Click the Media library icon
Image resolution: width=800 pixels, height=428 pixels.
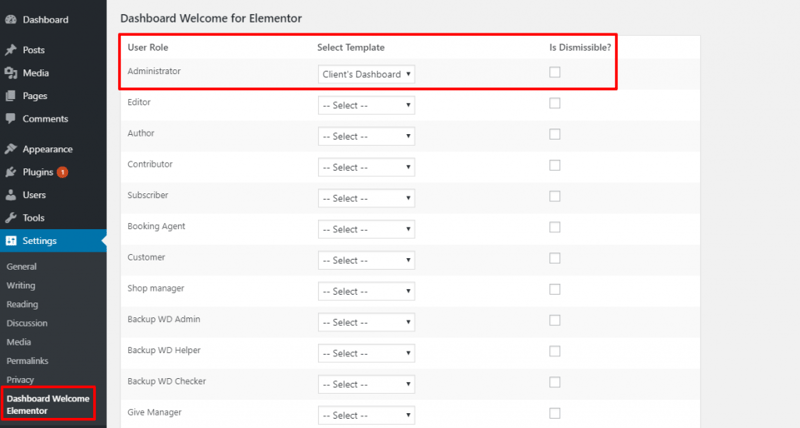click(x=11, y=72)
